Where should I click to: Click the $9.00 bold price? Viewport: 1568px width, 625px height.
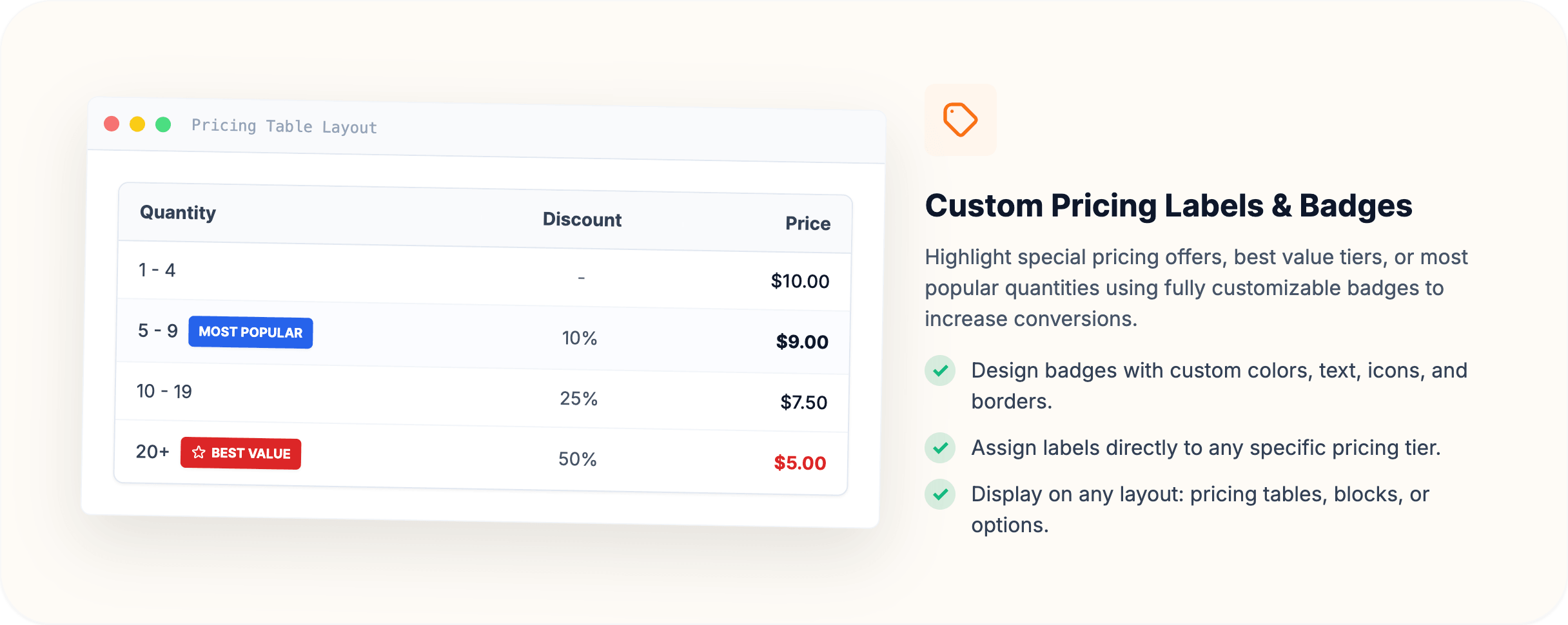click(x=802, y=341)
